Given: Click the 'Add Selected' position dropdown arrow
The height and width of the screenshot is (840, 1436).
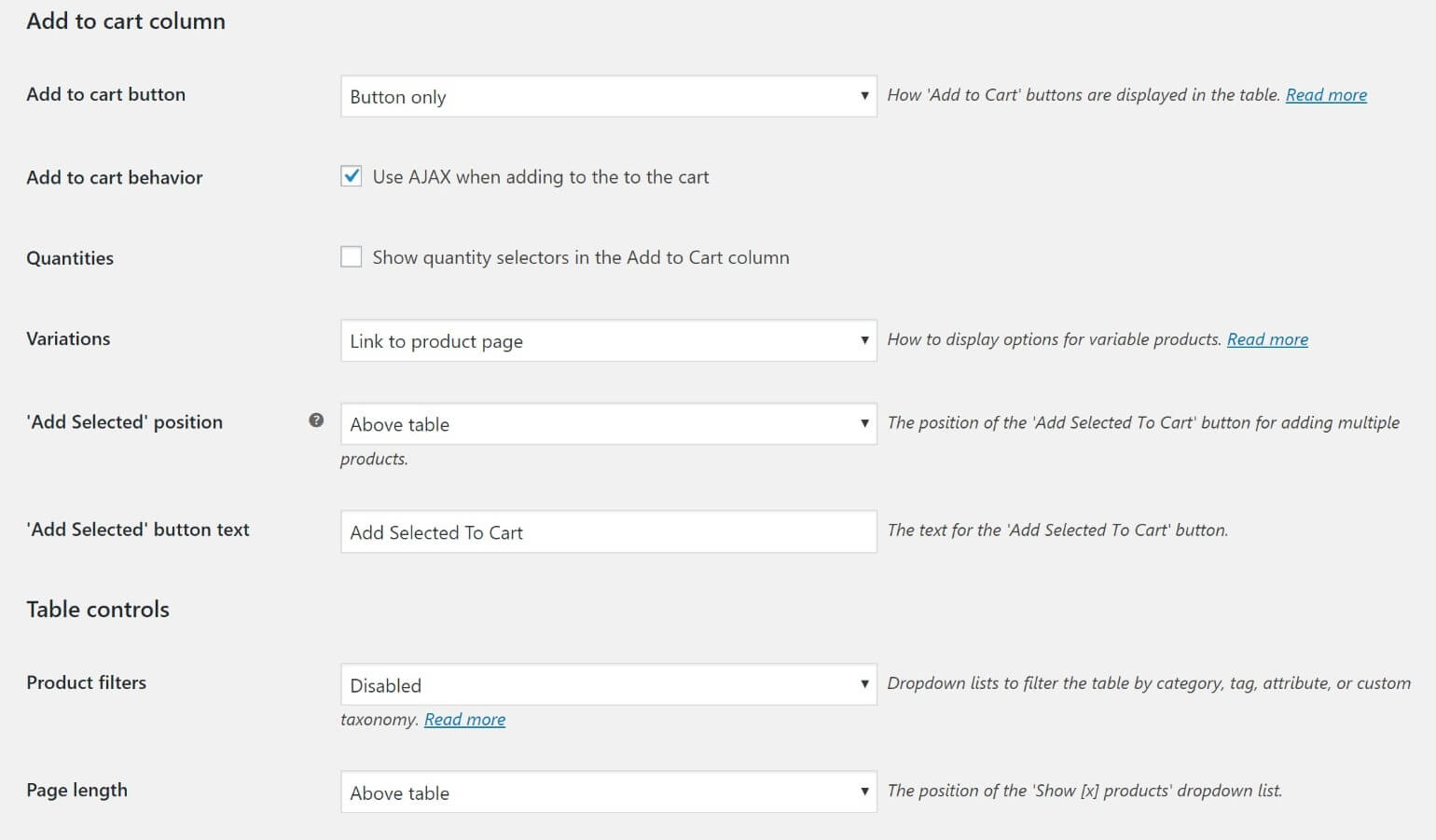Looking at the screenshot, I should pos(863,423).
